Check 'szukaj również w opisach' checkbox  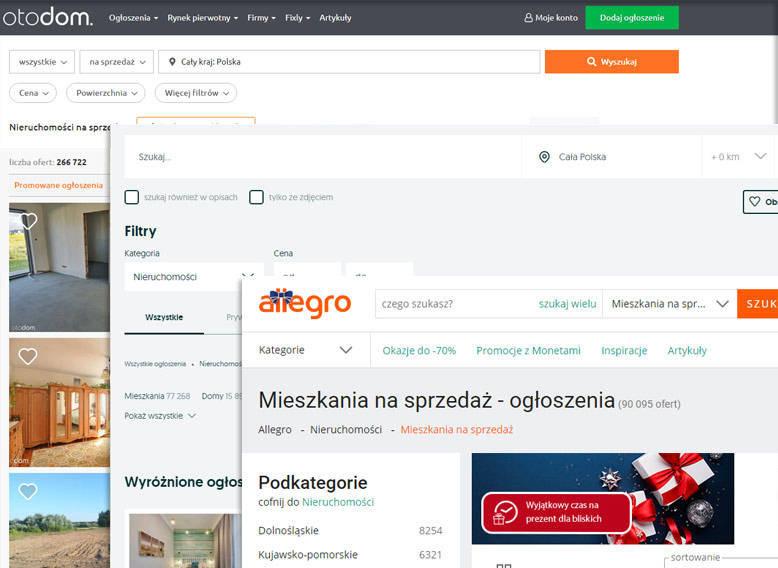tap(131, 197)
